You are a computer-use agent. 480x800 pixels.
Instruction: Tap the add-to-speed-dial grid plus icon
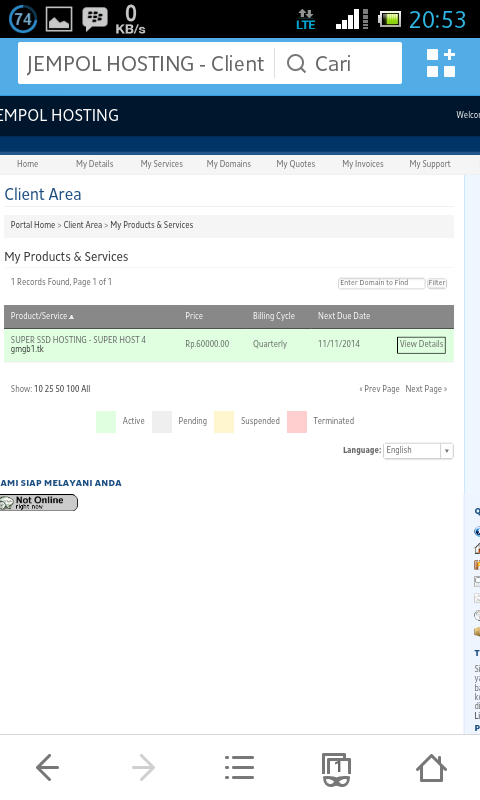pyautogui.click(x=441, y=63)
